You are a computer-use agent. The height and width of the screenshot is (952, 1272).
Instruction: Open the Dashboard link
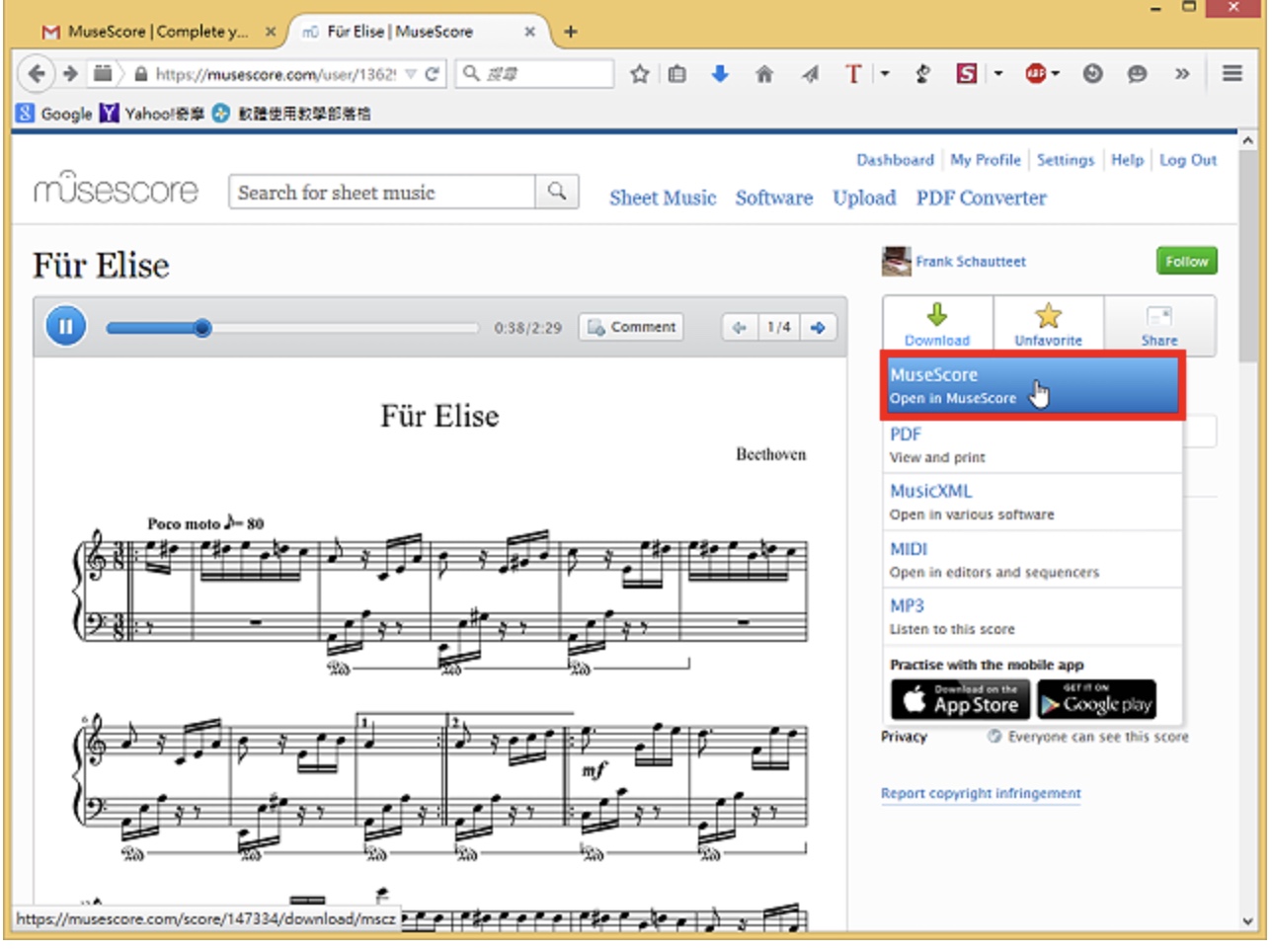pos(895,160)
